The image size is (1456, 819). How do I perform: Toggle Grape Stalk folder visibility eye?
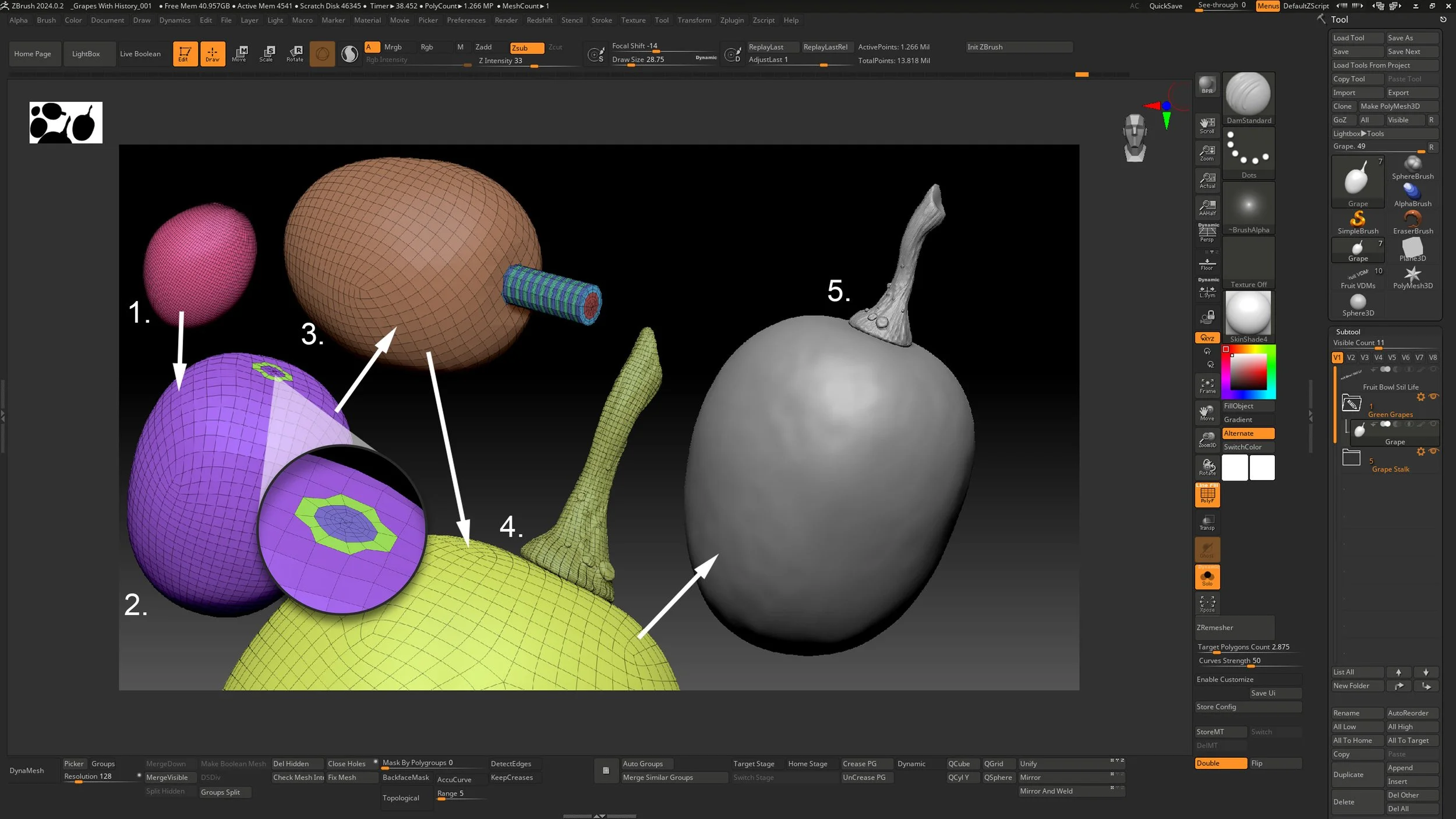pyautogui.click(x=1434, y=451)
